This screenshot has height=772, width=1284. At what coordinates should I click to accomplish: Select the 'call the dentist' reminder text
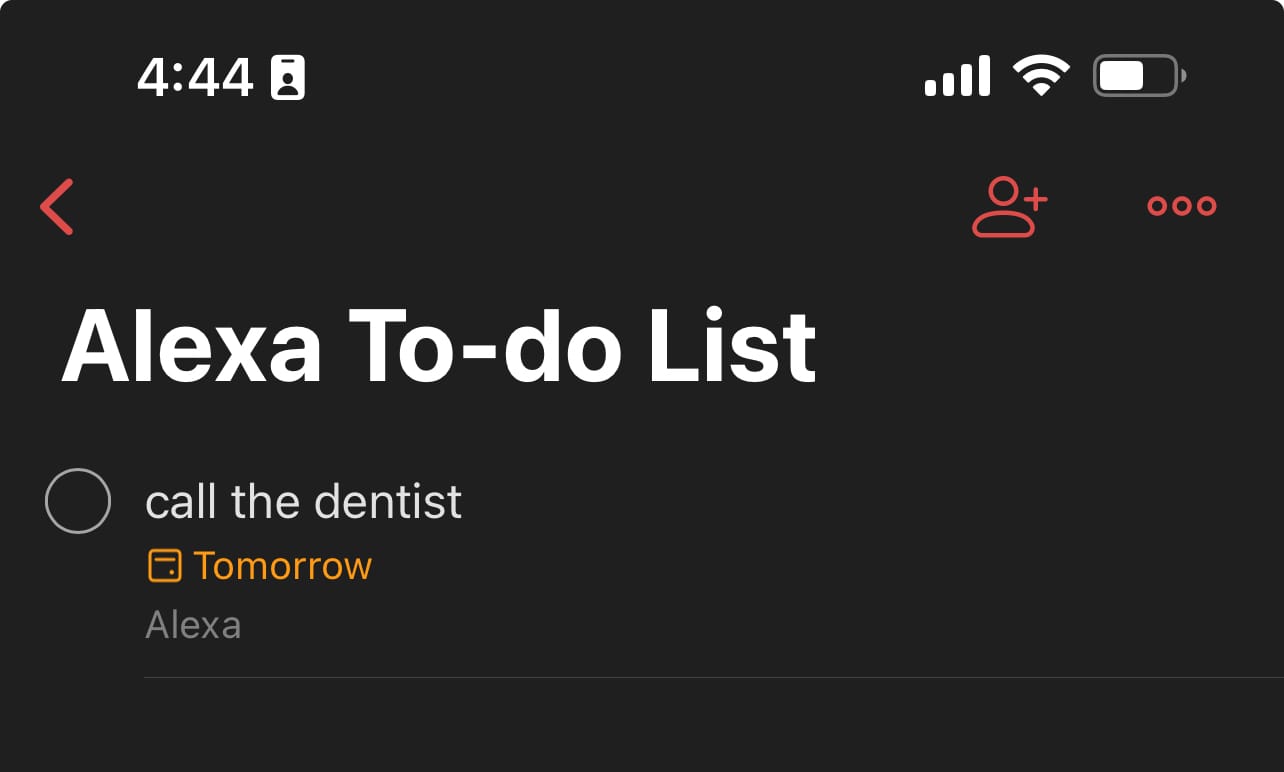[x=304, y=500]
